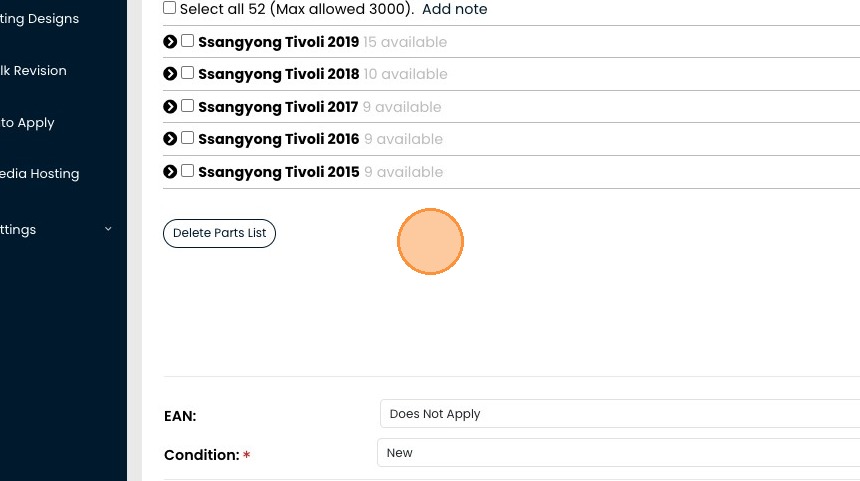Tick the Select all 52 checkbox
This screenshot has height=481, width=860.
click(169, 8)
